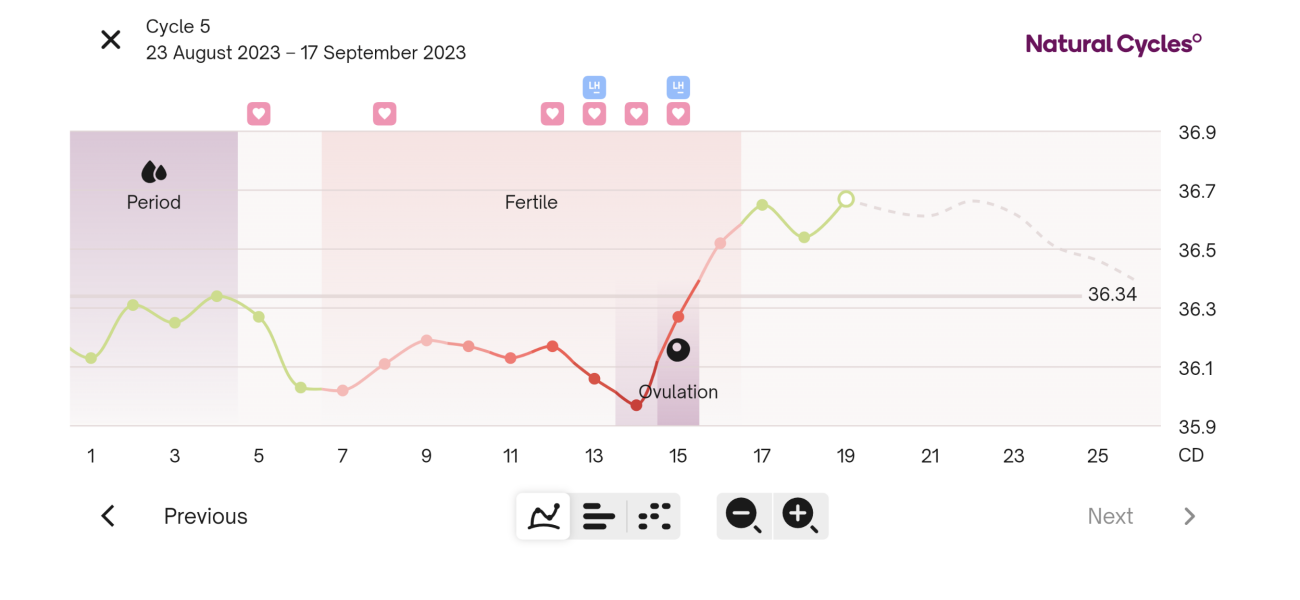Select the Ovulation day marker

(678, 350)
